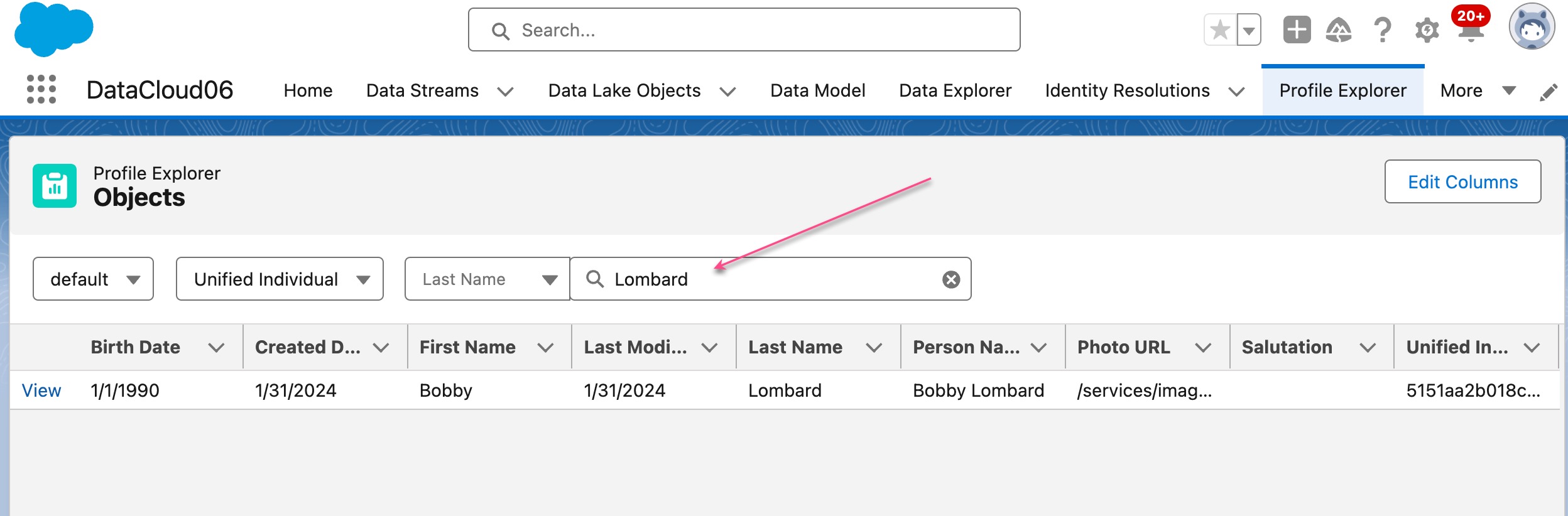Open the View link for Bobby Lombard
Viewport: 1568px width, 516px height.
pos(41,390)
